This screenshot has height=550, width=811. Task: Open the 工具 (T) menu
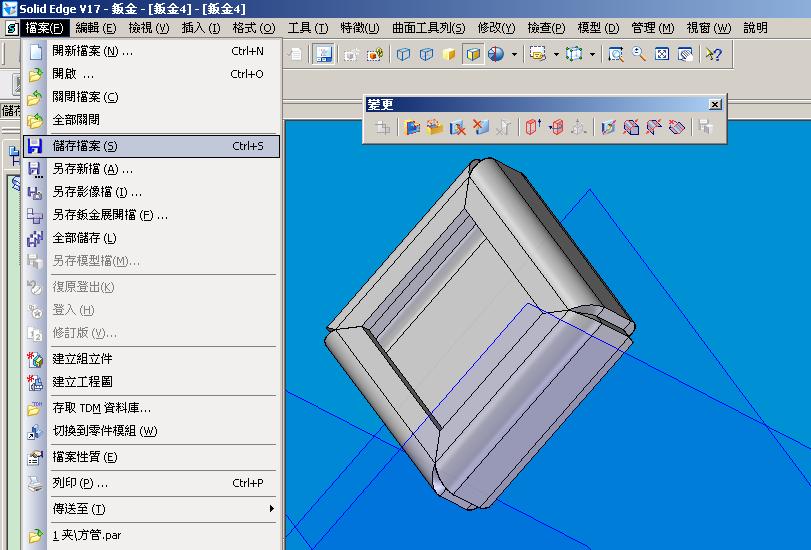308,28
